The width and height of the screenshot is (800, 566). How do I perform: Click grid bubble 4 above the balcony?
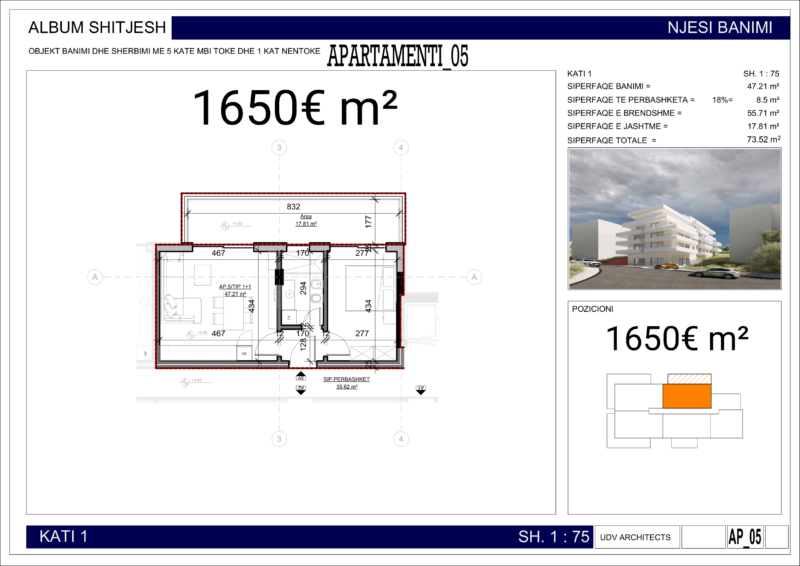[401, 148]
